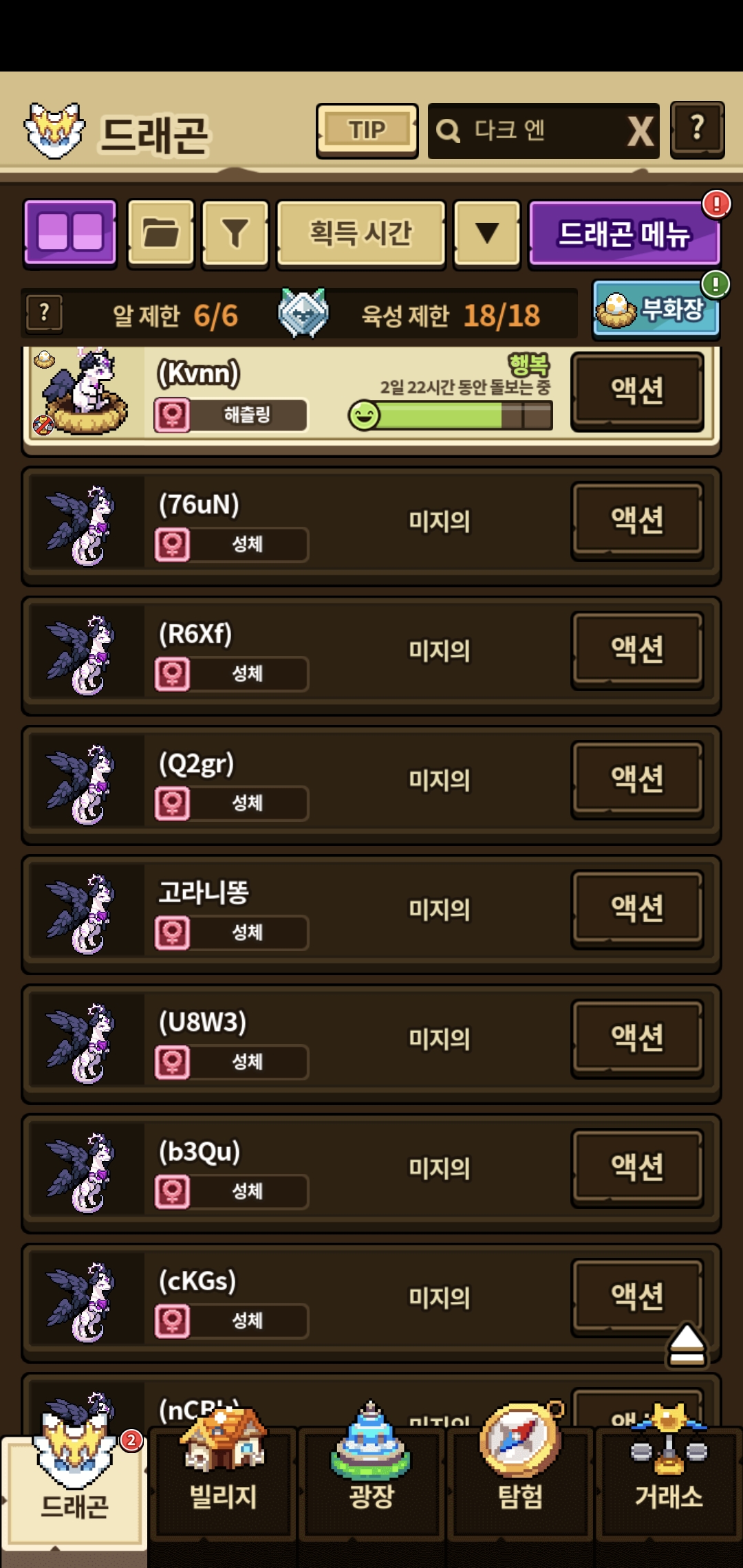This screenshot has width=743, height=1568.
Task: Open the 부화장 hatchery button
Action: [x=656, y=309]
